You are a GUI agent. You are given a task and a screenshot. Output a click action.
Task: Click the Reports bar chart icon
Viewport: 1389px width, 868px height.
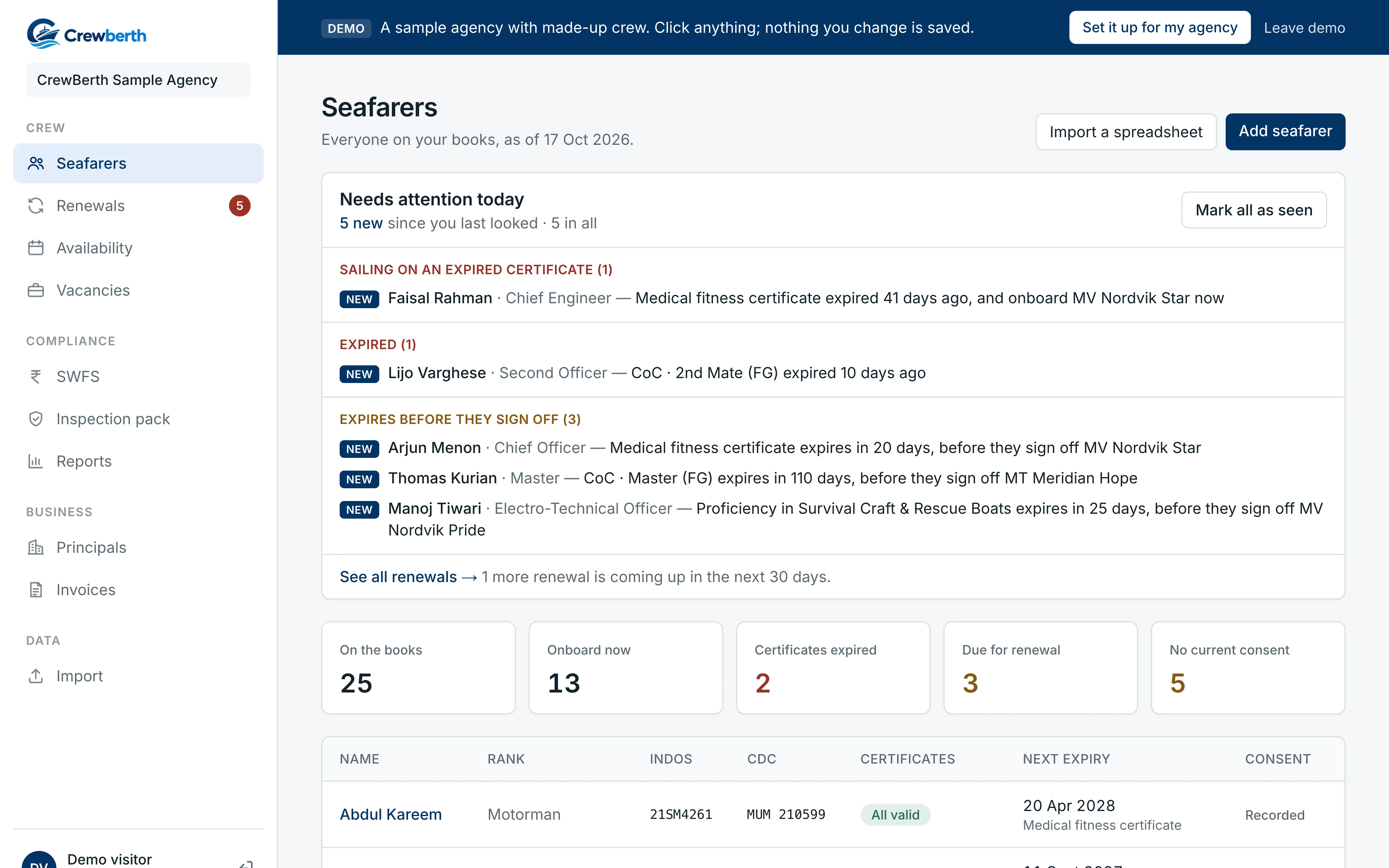click(x=36, y=462)
